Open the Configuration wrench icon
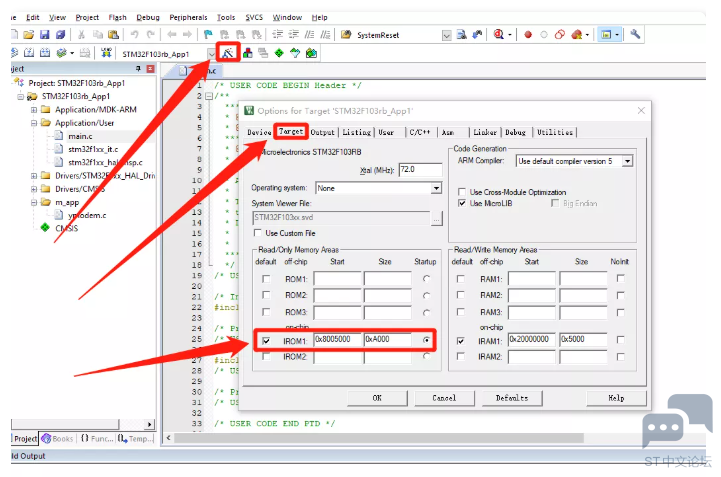The width and height of the screenshot is (721, 477). 635,34
